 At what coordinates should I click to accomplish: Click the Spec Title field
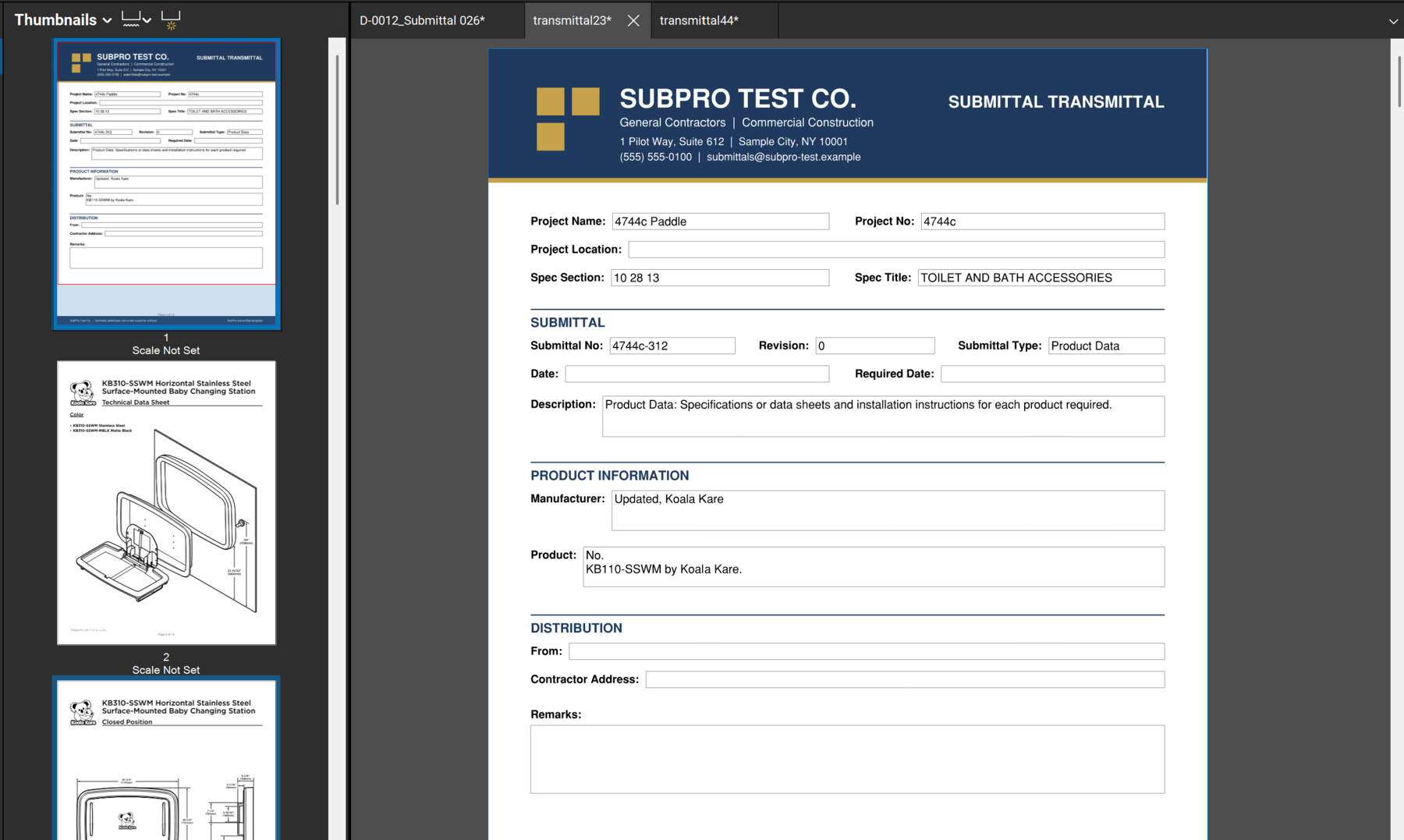(1041, 278)
